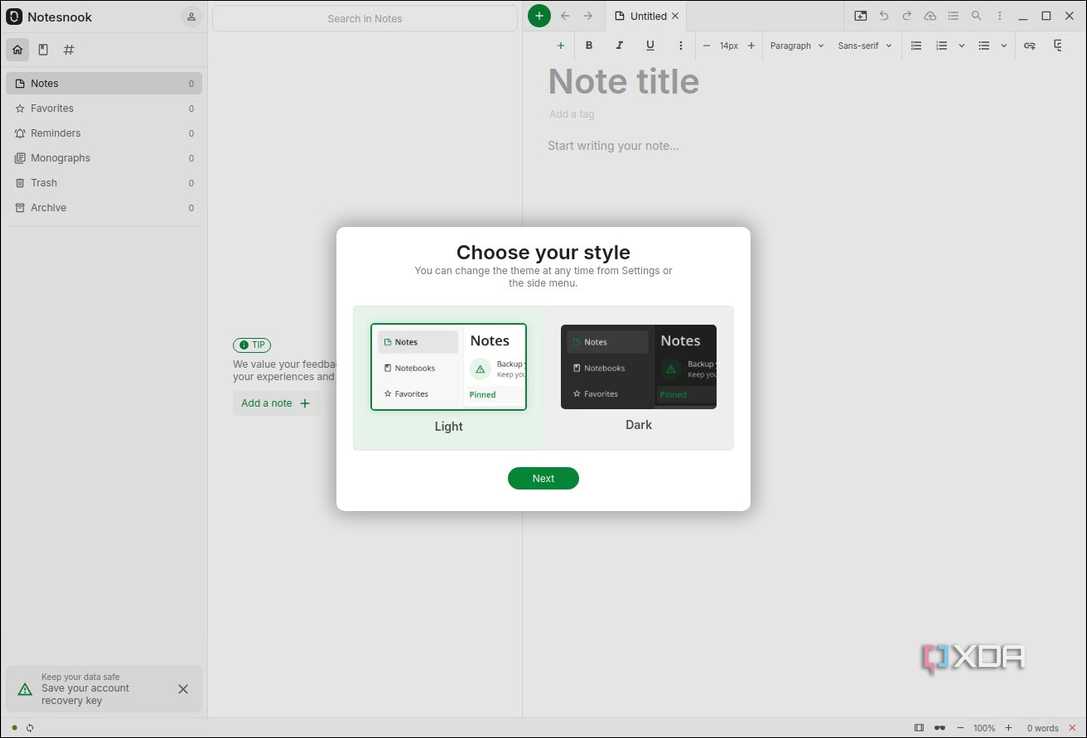
Task: Dismiss the recovery key notice
Action: point(183,689)
